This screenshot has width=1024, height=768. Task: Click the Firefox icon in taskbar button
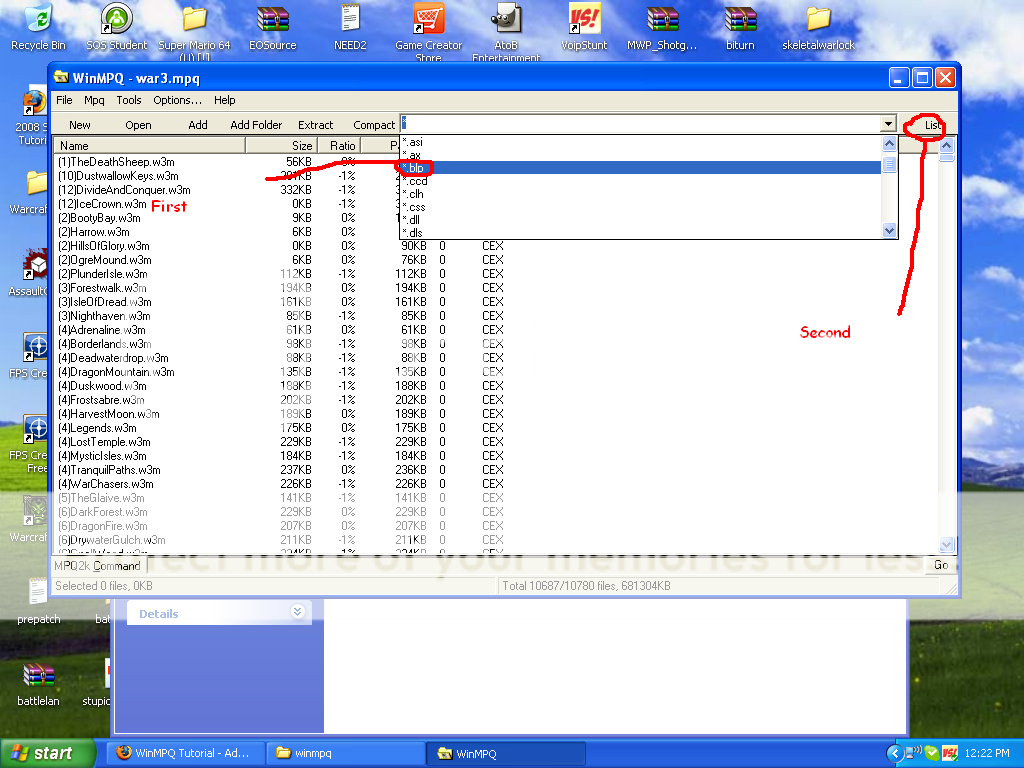[123, 753]
